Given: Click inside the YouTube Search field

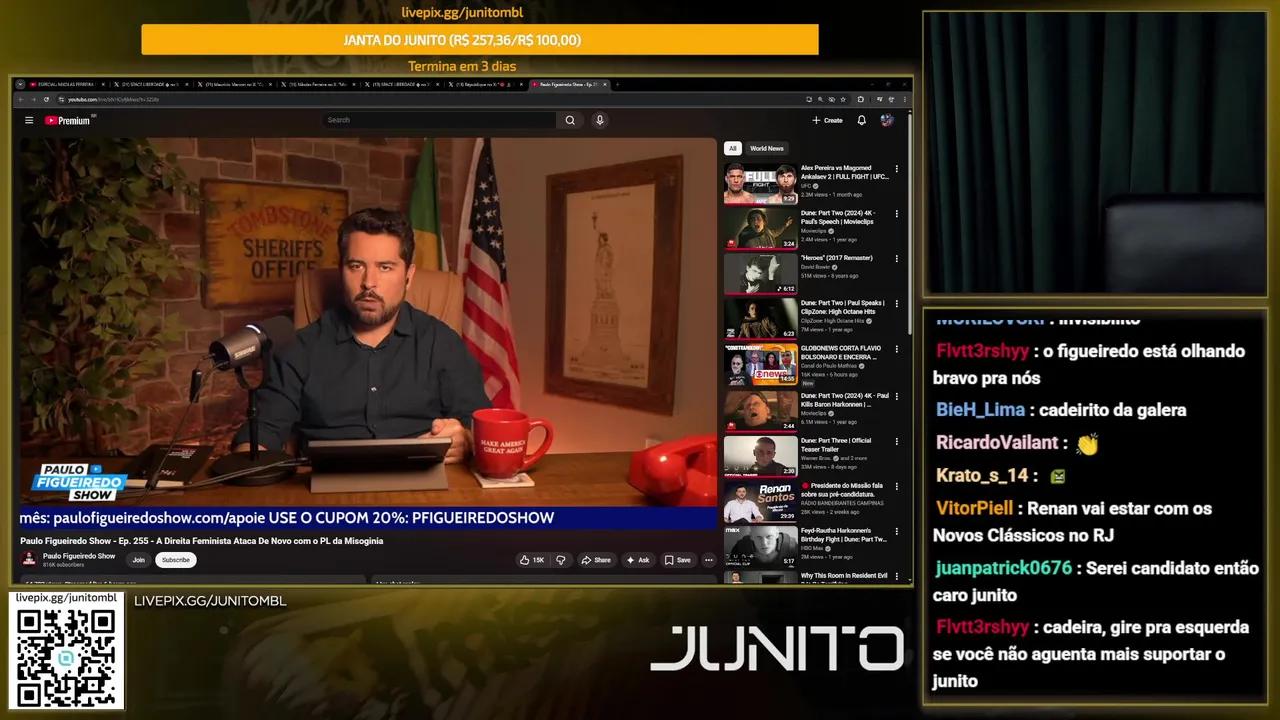Looking at the screenshot, I should point(440,120).
